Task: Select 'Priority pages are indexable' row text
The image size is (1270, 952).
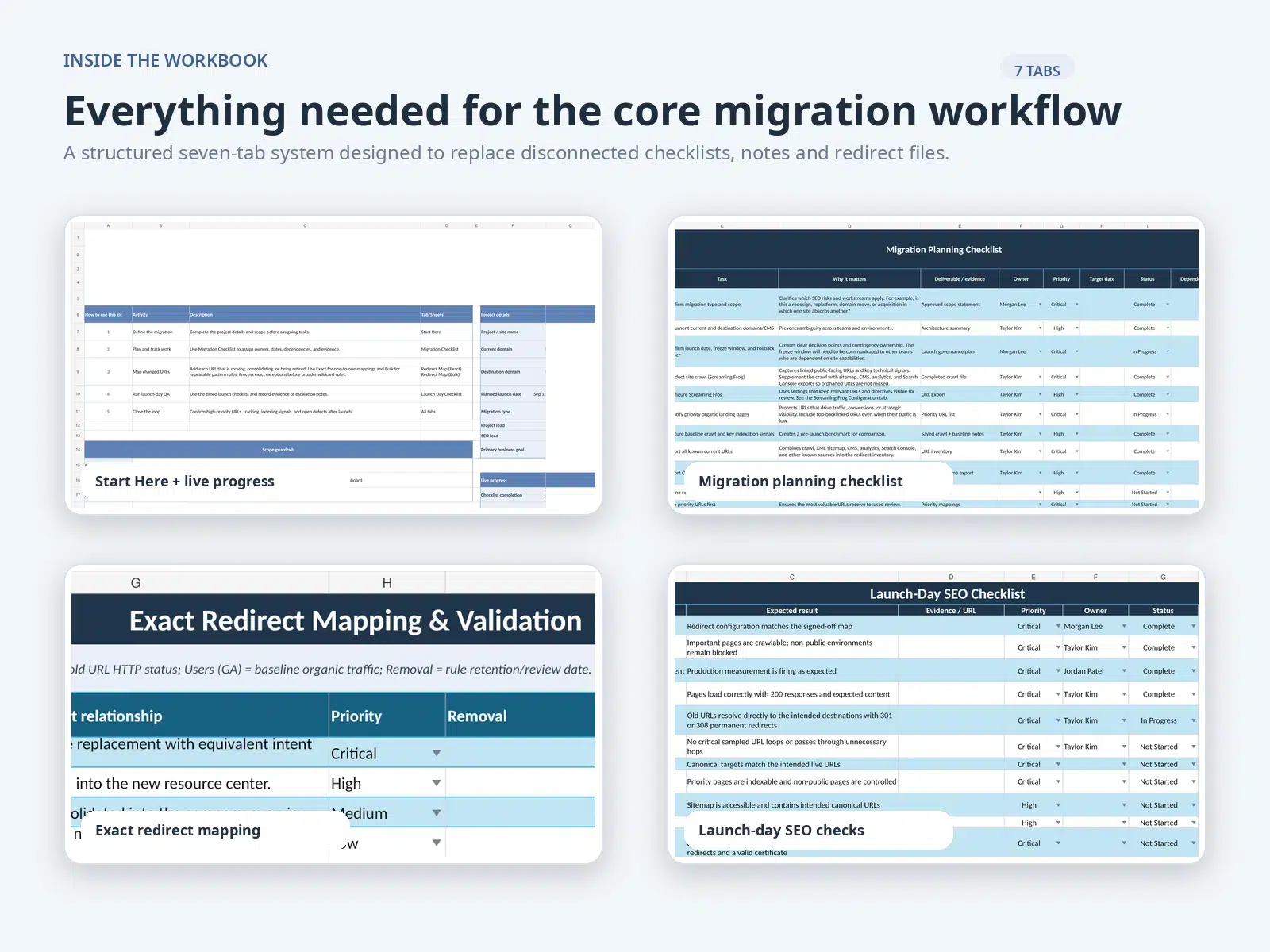Action: (791, 781)
